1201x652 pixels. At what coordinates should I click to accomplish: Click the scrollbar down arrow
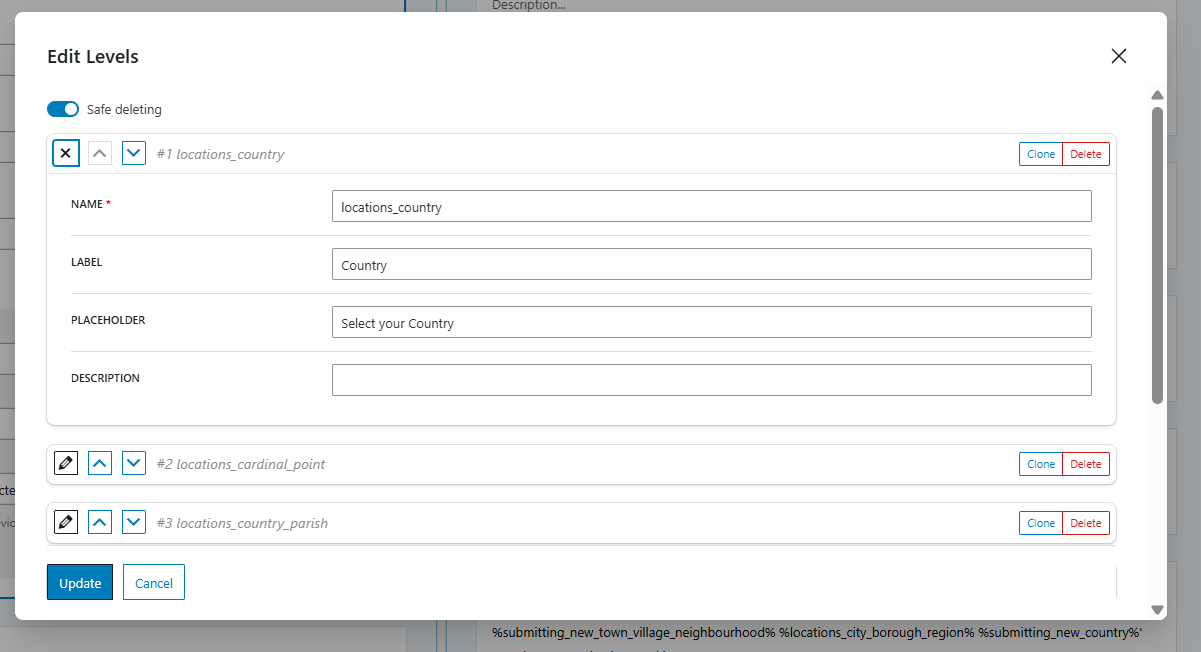click(x=1157, y=609)
